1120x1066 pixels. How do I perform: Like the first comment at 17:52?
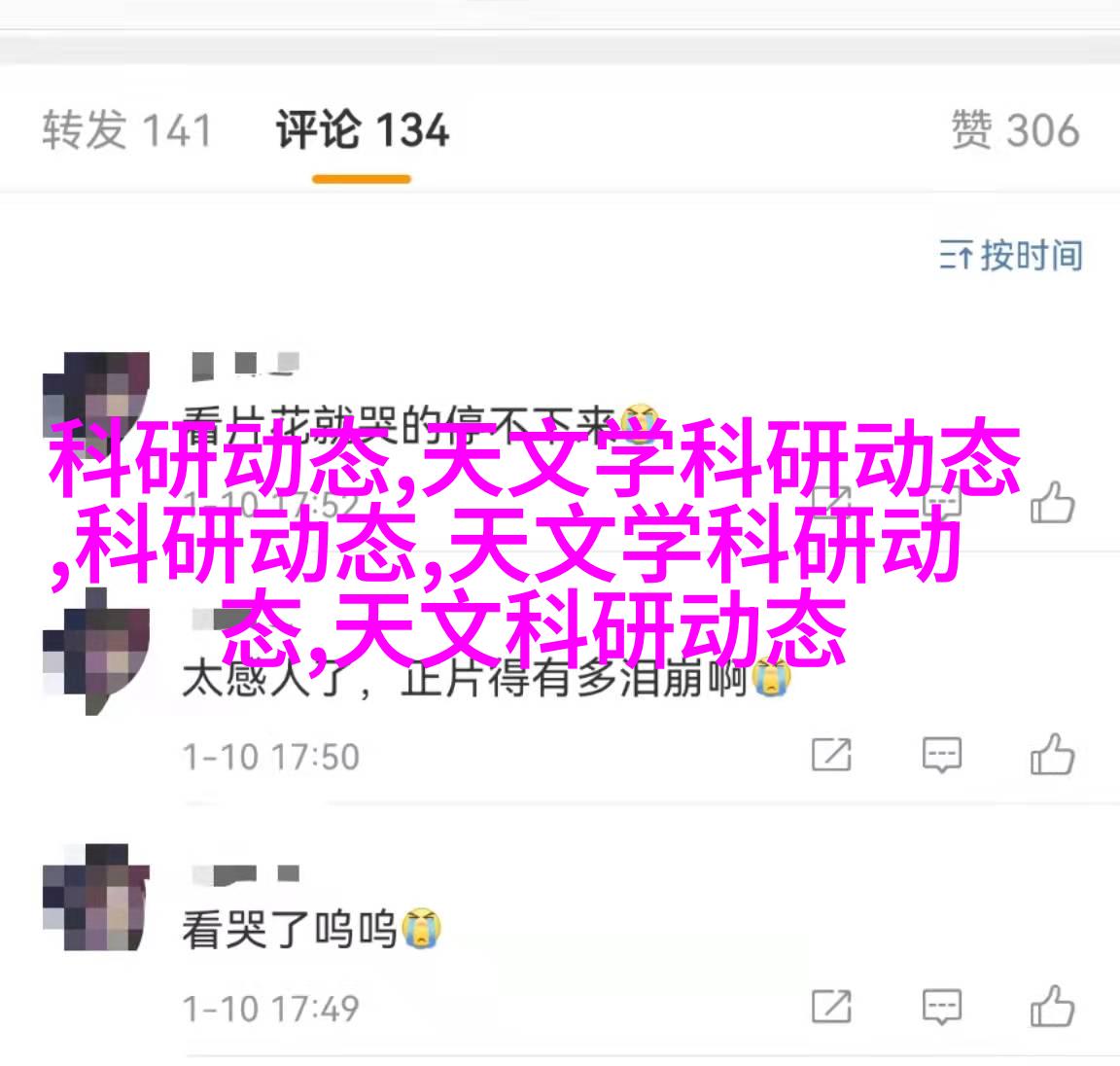point(1052,503)
